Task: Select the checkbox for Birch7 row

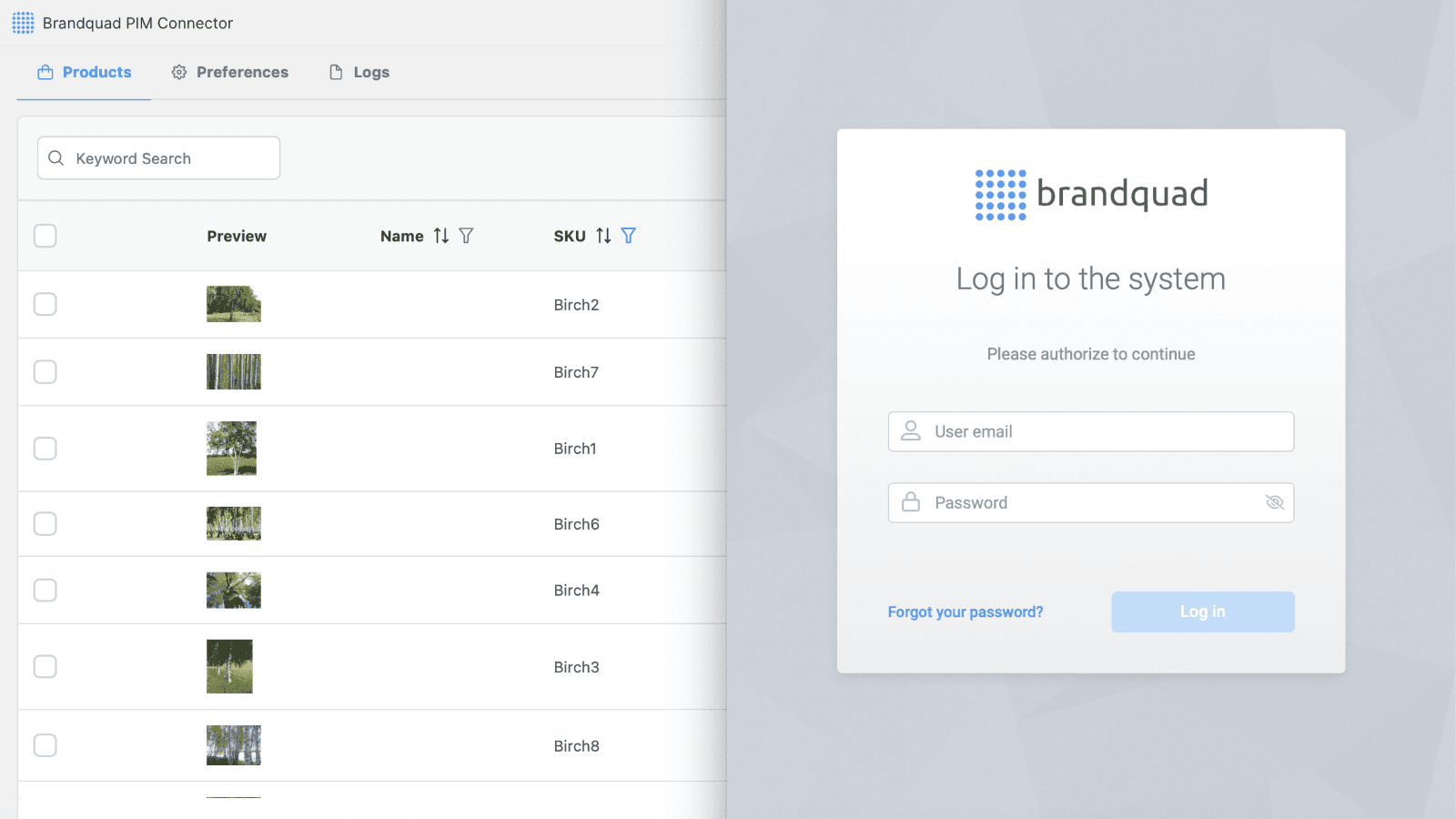Action: pyautogui.click(x=45, y=371)
